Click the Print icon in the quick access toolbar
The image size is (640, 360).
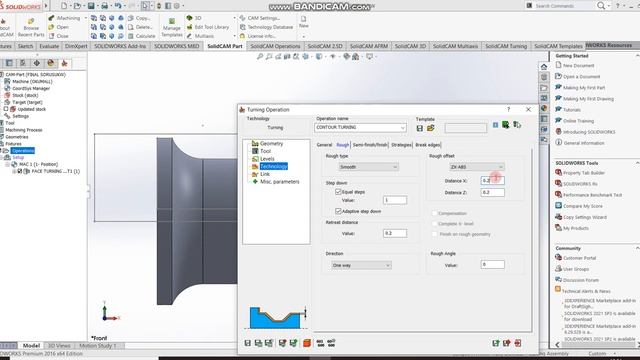point(104,6)
